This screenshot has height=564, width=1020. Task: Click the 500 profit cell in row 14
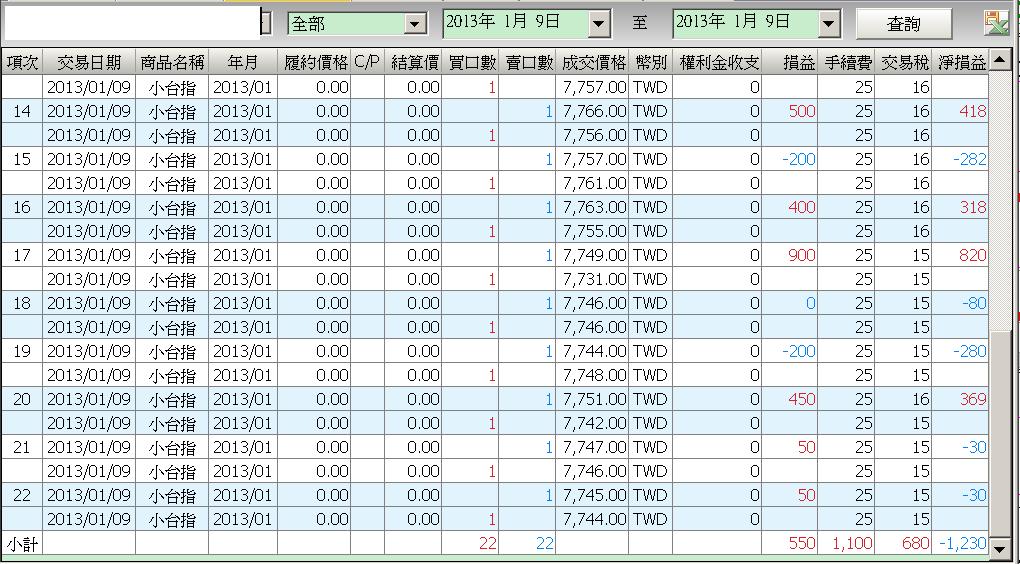coord(790,111)
